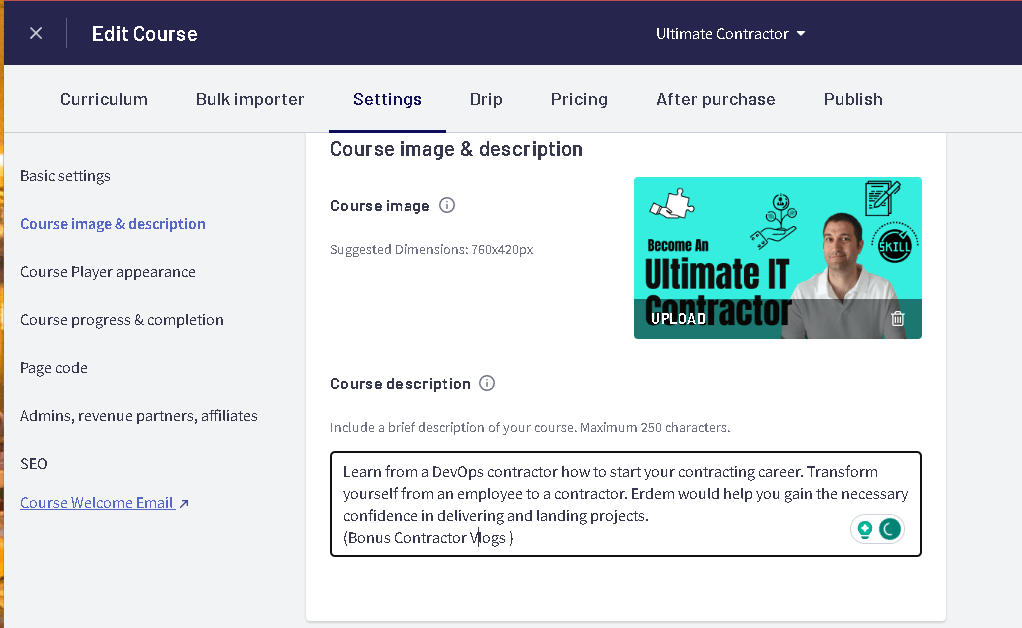This screenshot has height=628, width=1022.
Task: Select Course image & description sidebar item
Action: coord(113,224)
